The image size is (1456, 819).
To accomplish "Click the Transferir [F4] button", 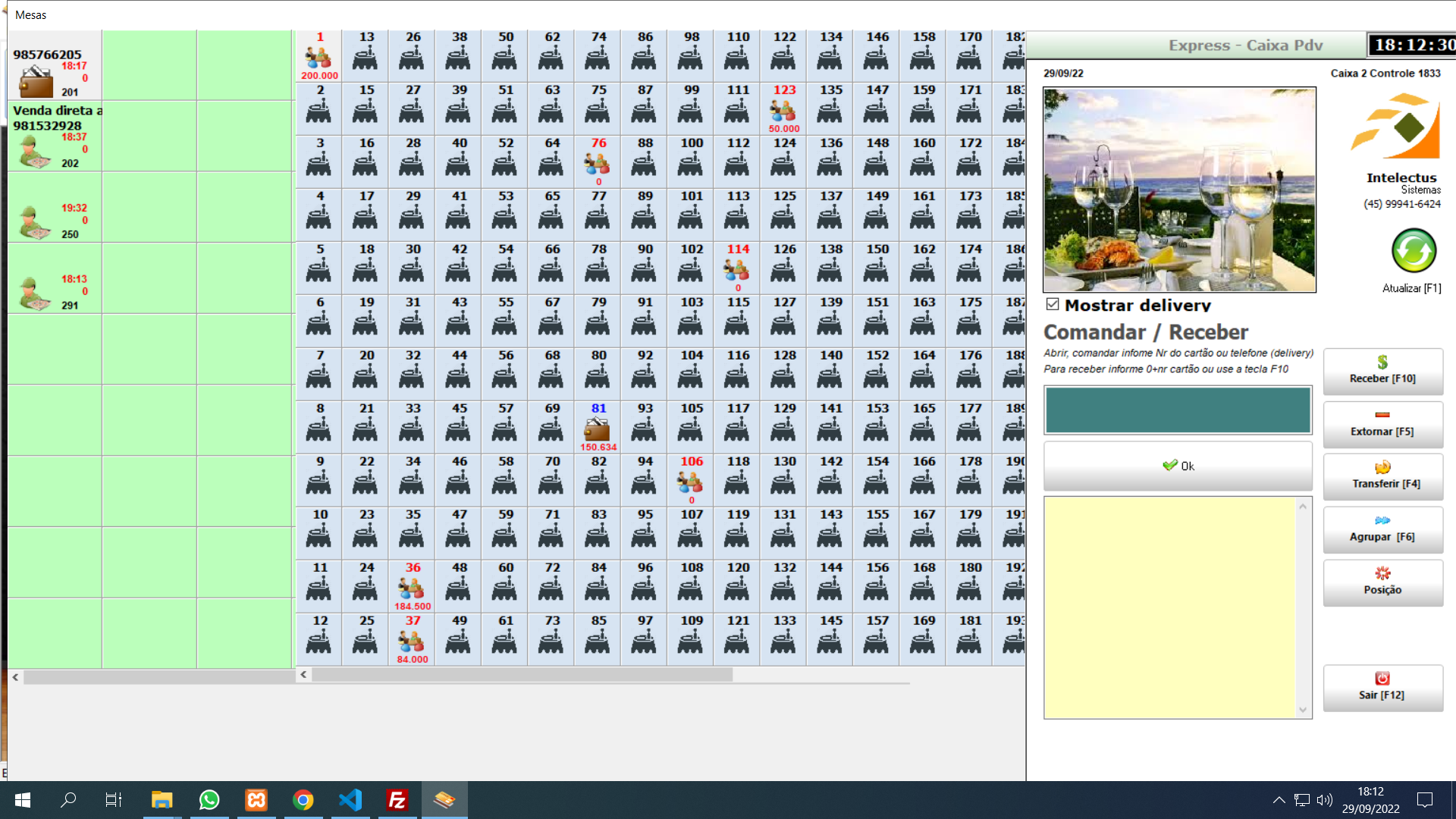I will [x=1382, y=476].
